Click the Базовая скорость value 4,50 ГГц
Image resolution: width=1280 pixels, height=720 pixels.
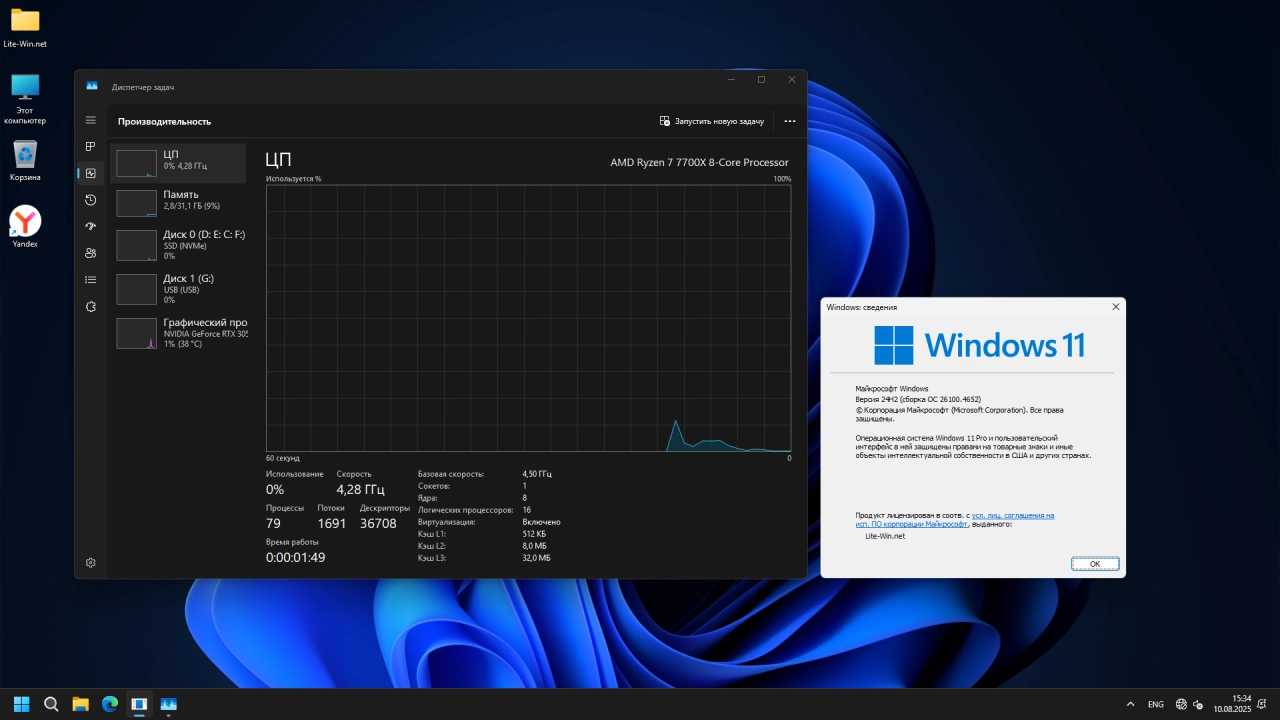[x=537, y=474]
